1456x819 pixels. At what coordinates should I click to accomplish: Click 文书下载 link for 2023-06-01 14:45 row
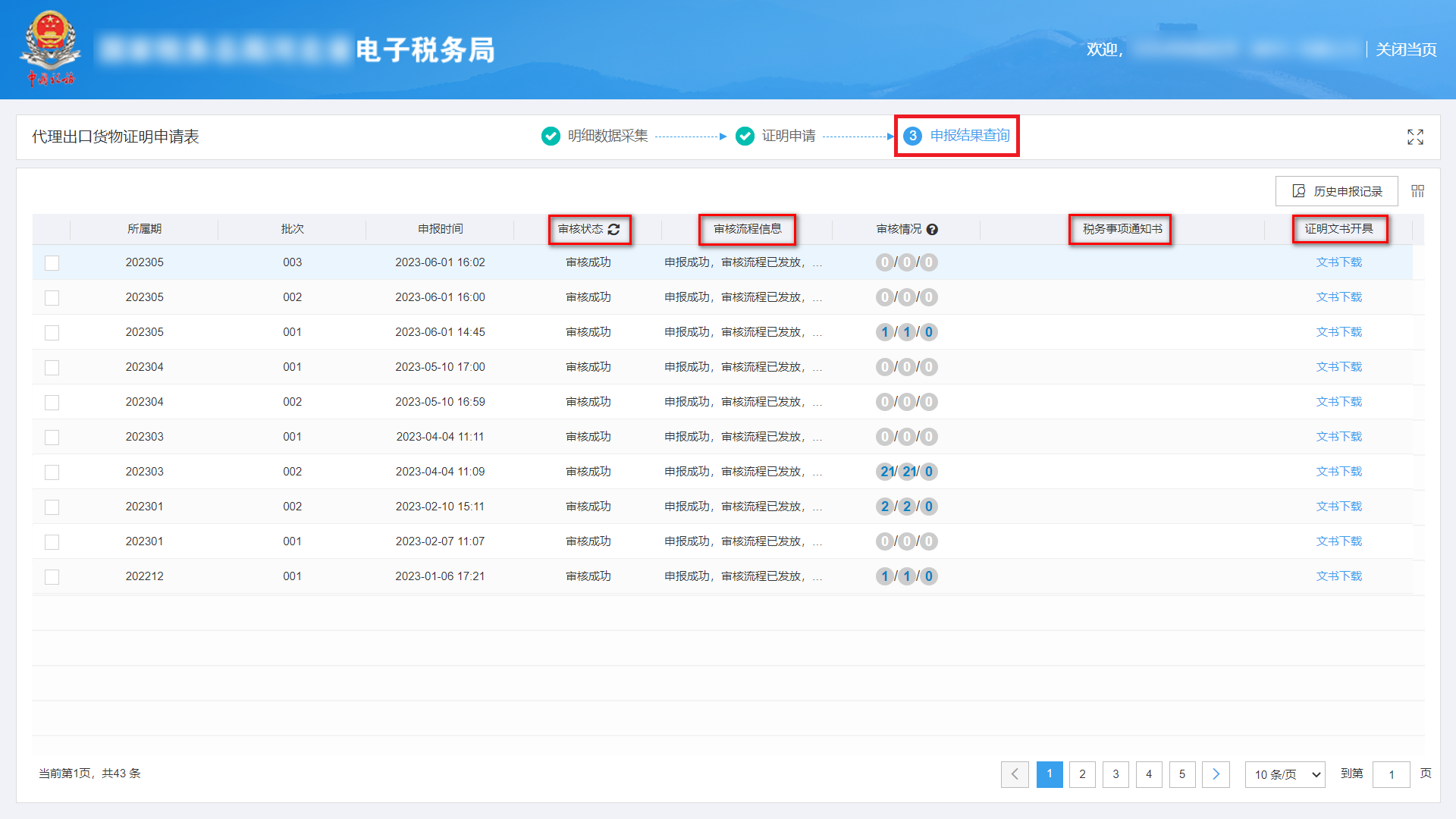click(1338, 332)
